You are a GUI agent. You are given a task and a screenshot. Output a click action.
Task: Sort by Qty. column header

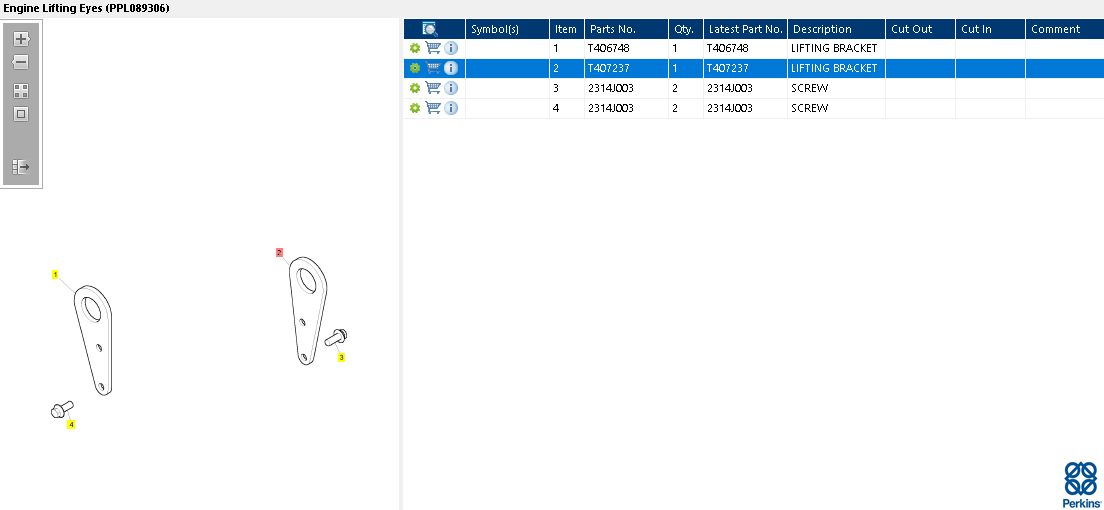coord(684,29)
